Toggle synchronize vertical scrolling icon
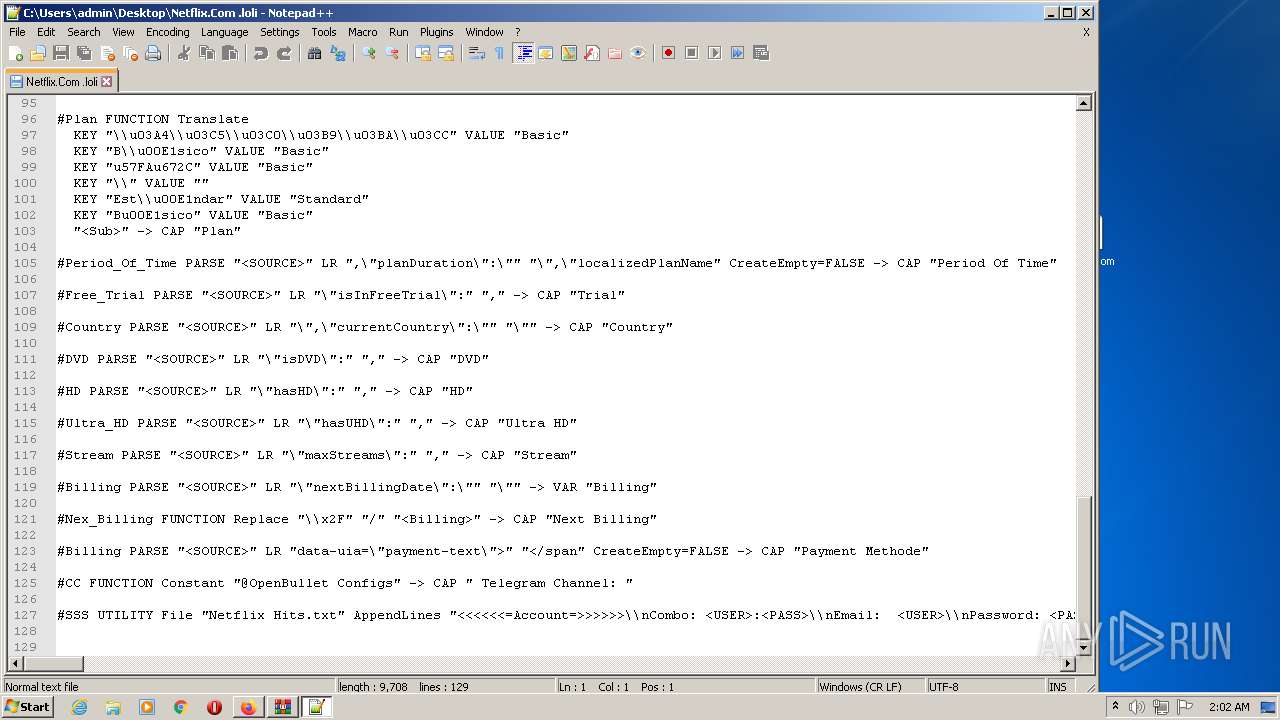This screenshot has width=1280, height=720. 423,53
